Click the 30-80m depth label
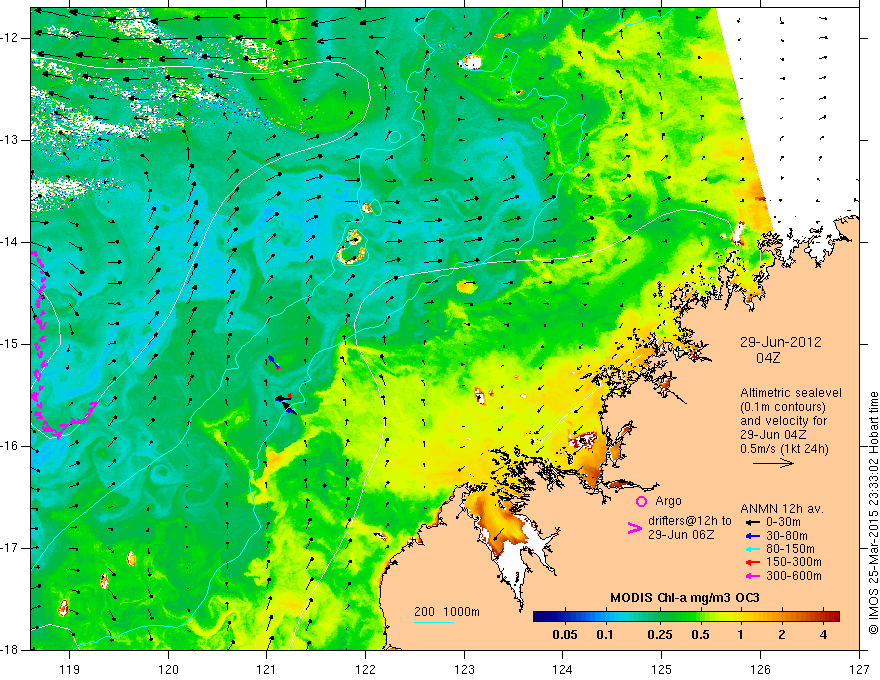880x680 pixels. pyautogui.click(x=787, y=536)
